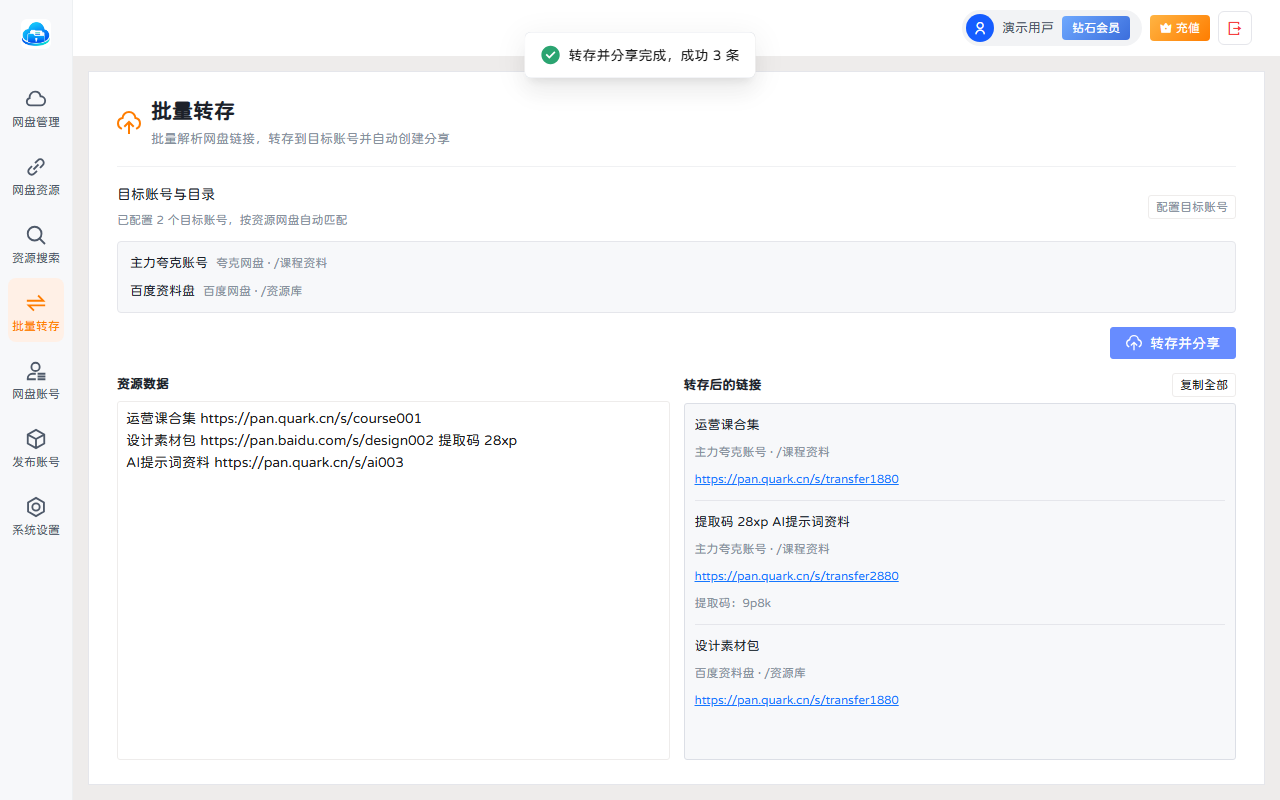Screen dimensions: 1280x800
Task: Click the 提取码 28xp AI提示词资料 title
Action: pos(772,522)
